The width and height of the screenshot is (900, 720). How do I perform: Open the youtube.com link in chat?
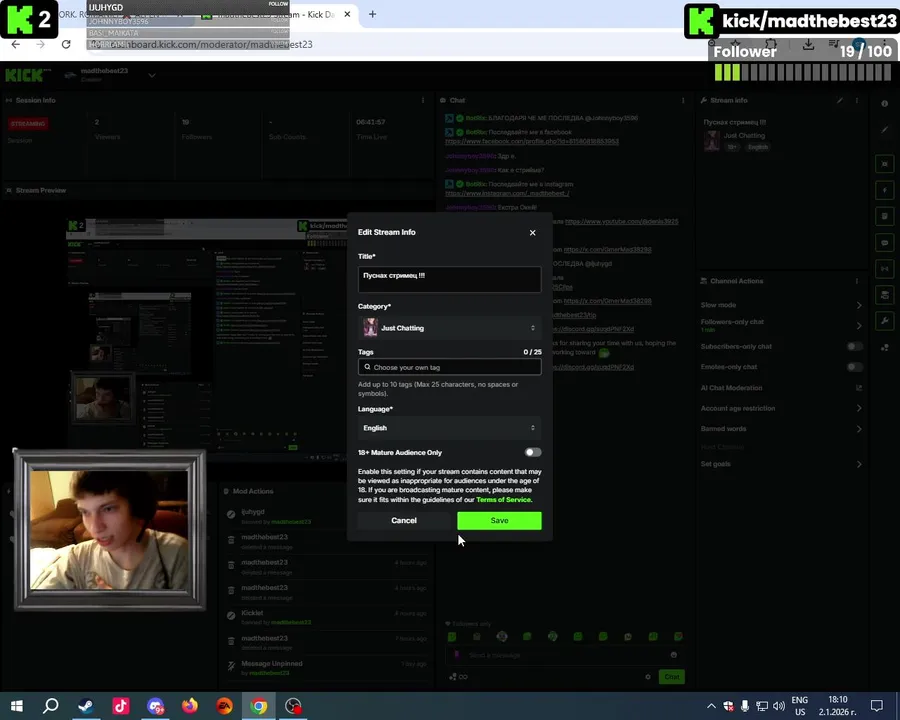coord(621,221)
